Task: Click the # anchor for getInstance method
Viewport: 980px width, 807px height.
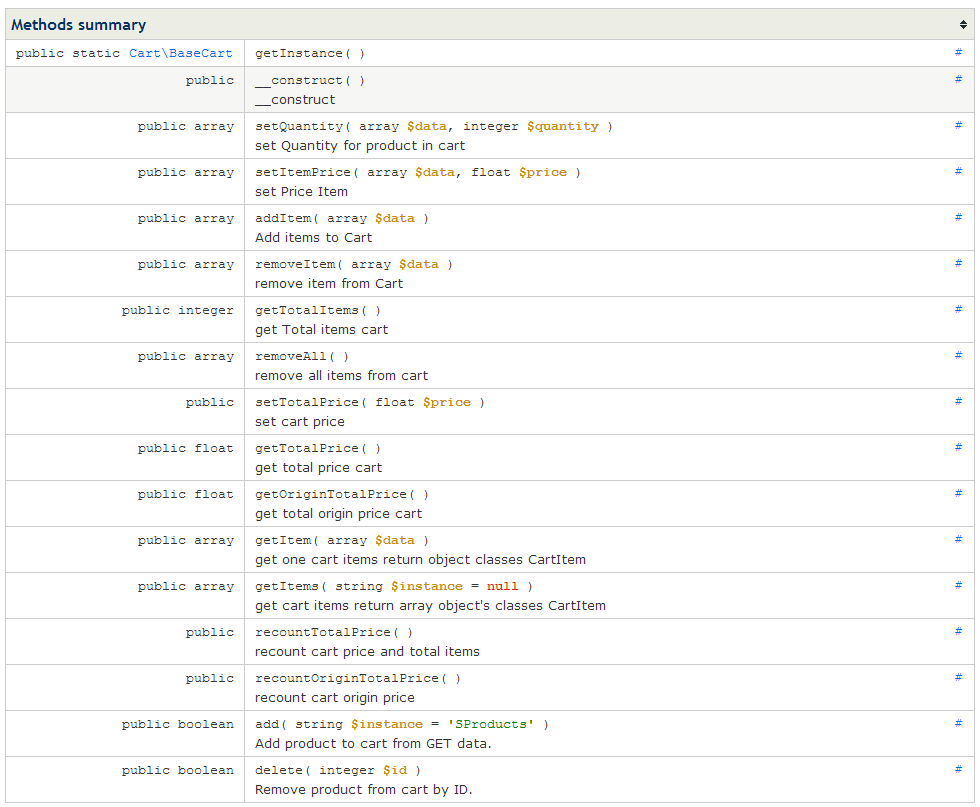Action: point(958,53)
